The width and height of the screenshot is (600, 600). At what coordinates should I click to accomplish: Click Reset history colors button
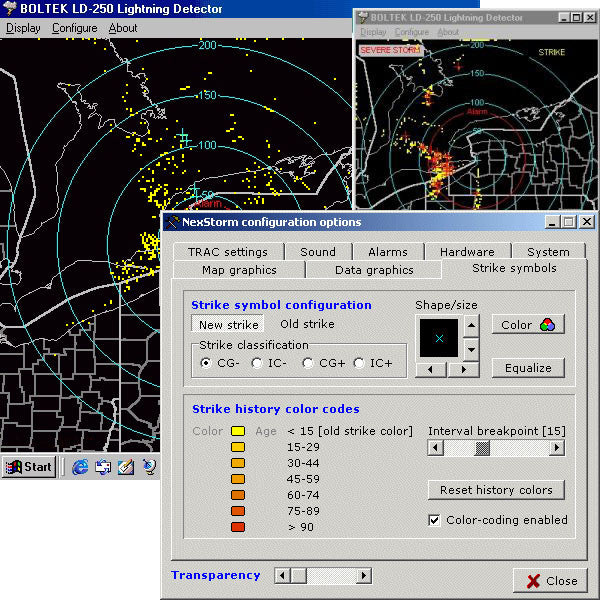click(x=496, y=490)
